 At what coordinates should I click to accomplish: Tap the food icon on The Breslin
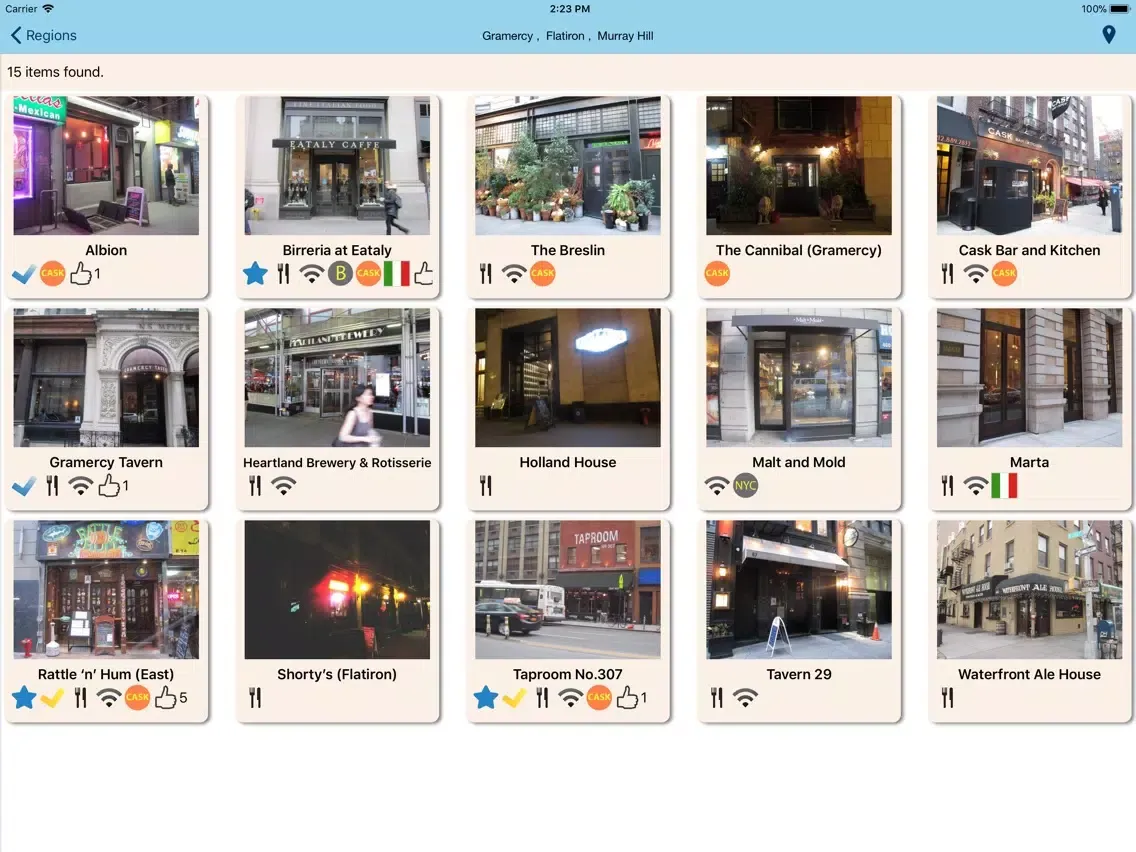point(485,274)
